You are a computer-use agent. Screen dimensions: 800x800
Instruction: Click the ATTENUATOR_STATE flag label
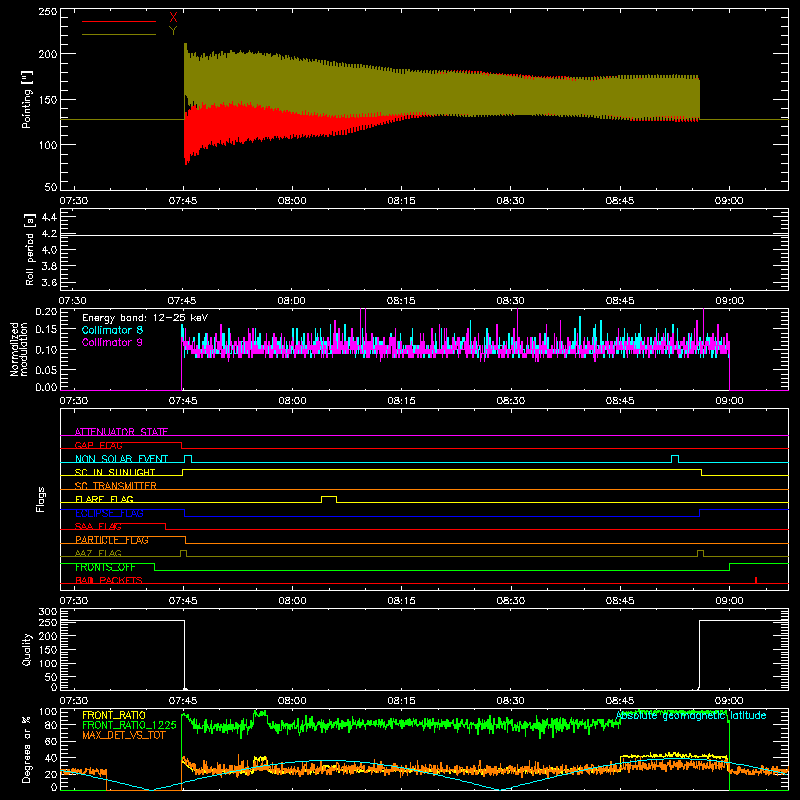pyautogui.click(x=121, y=432)
